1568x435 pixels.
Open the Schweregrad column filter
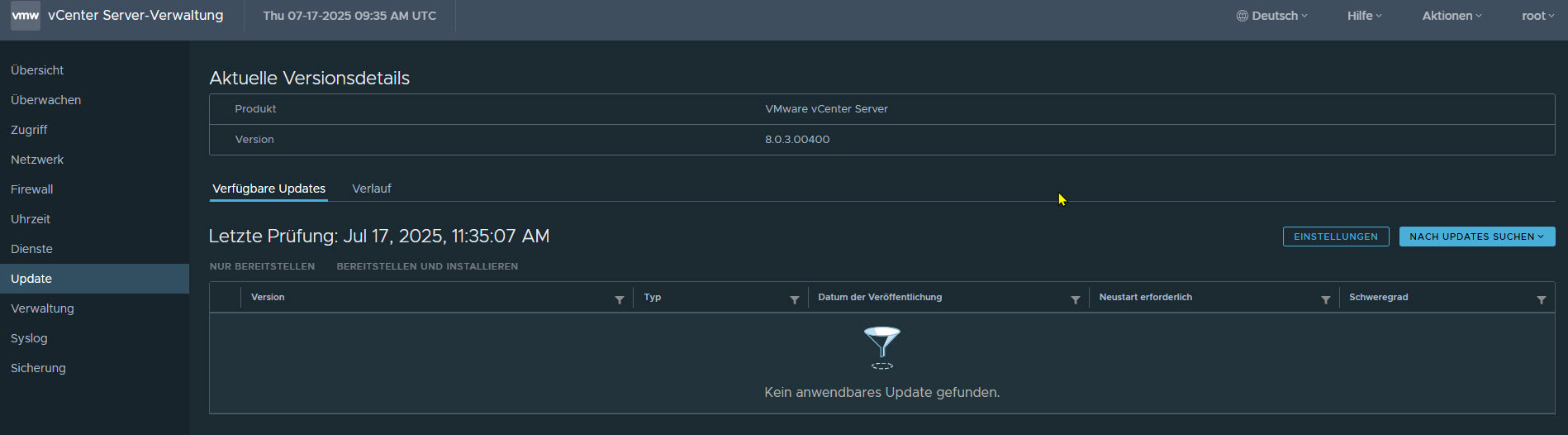click(1541, 299)
